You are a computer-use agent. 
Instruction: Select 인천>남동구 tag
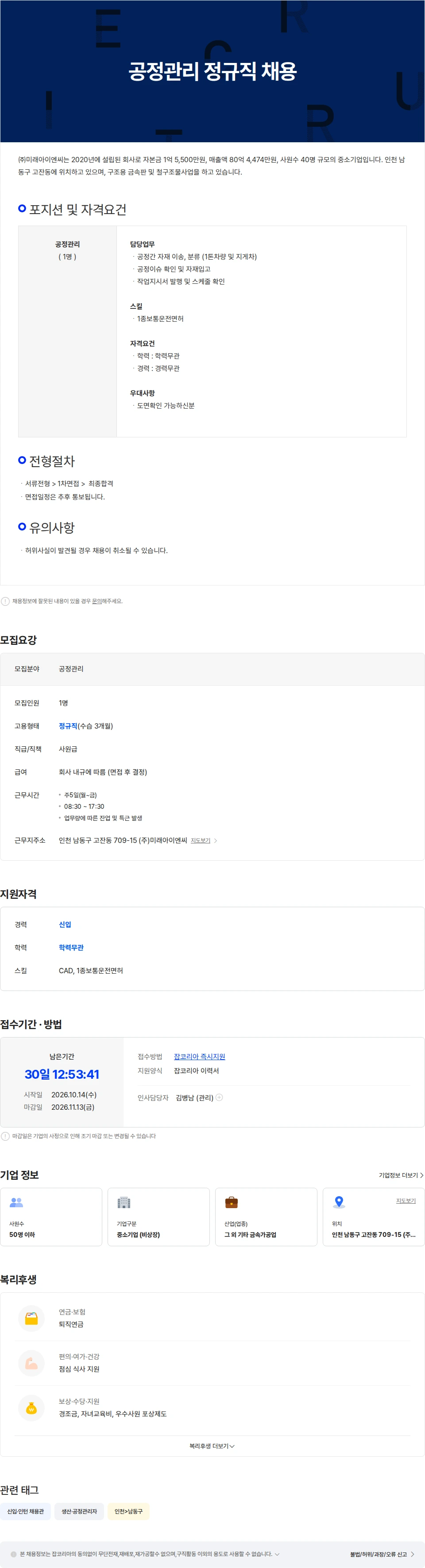[x=128, y=1511]
